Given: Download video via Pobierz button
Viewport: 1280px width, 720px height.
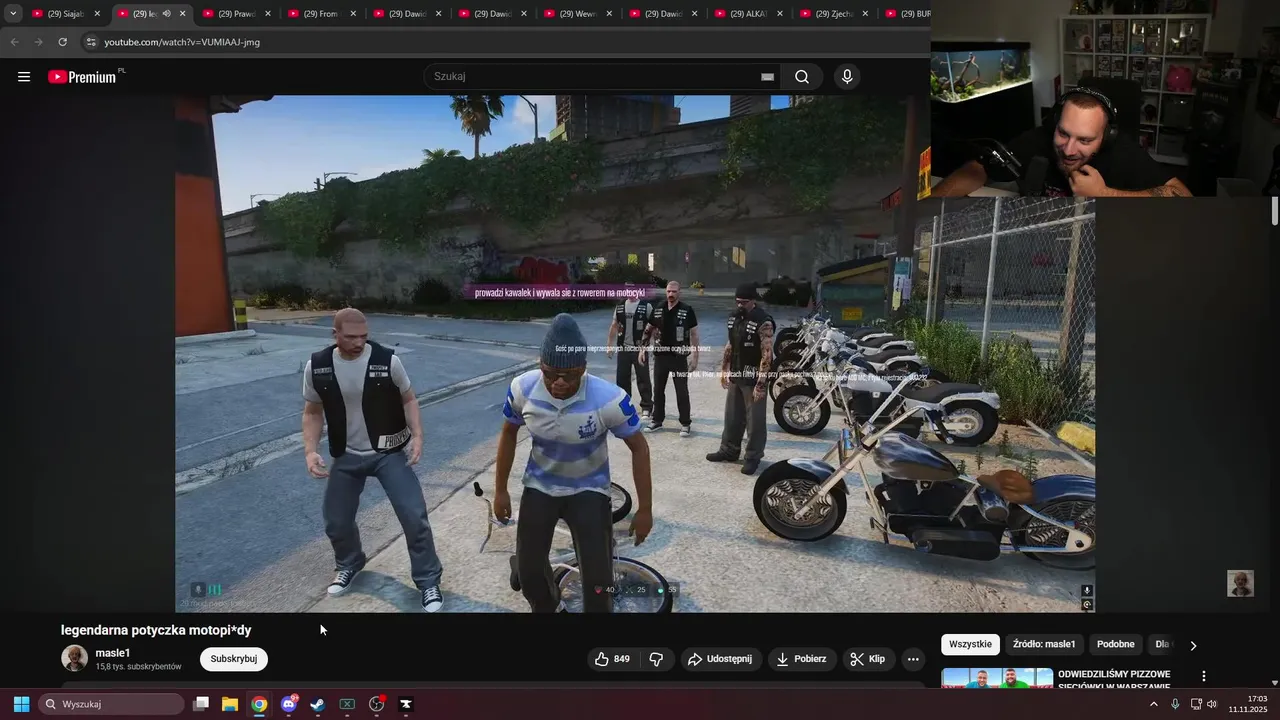Looking at the screenshot, I should (801, 659).
